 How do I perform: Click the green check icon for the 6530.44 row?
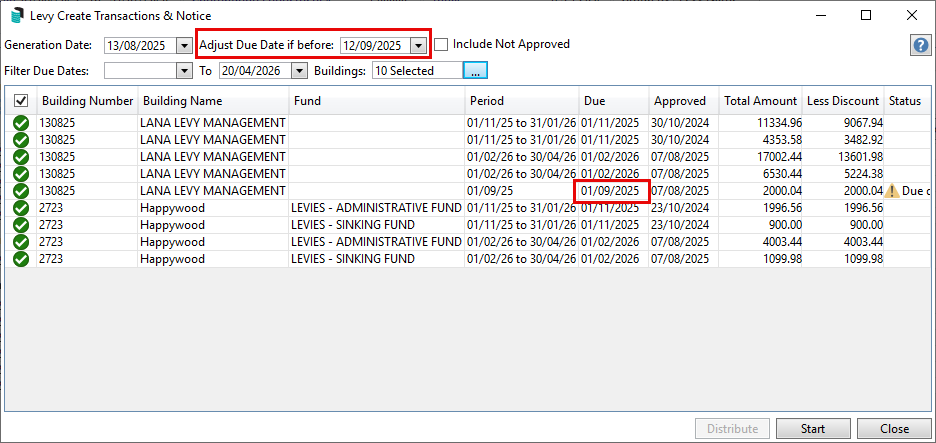click(21, 174)
